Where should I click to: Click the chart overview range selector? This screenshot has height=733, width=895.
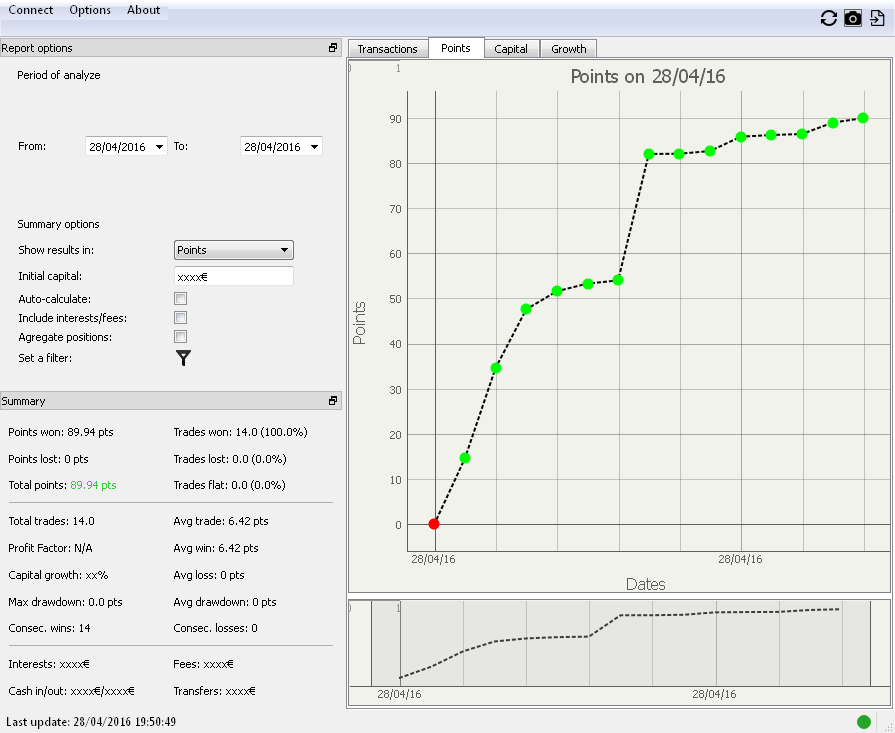point(619,642)
